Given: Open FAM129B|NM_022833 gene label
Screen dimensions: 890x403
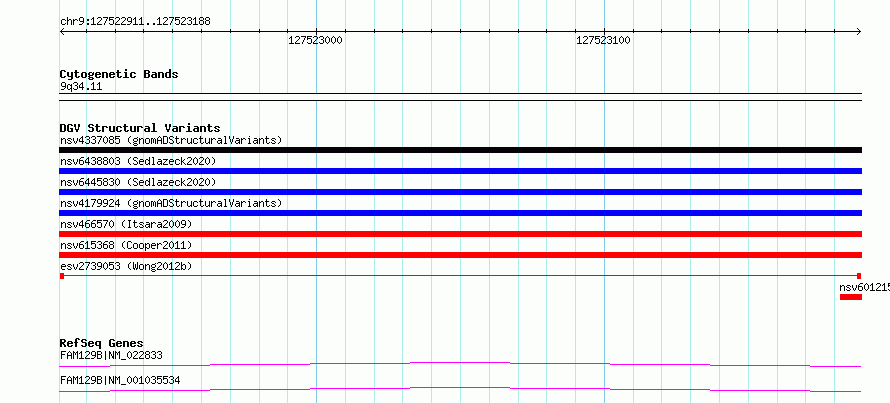Looking at the screenshot, I should pyautogui.click(x=111, y=356).
